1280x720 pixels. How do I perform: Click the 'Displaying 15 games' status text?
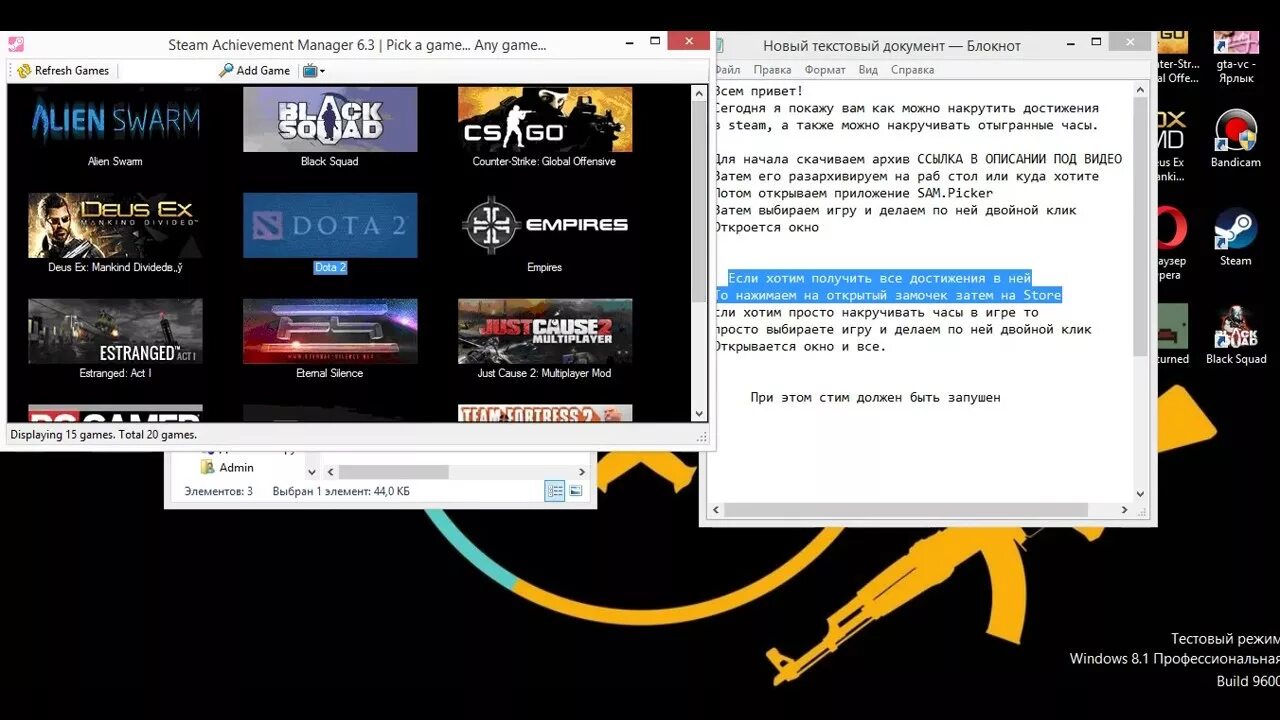pos(103,435)
